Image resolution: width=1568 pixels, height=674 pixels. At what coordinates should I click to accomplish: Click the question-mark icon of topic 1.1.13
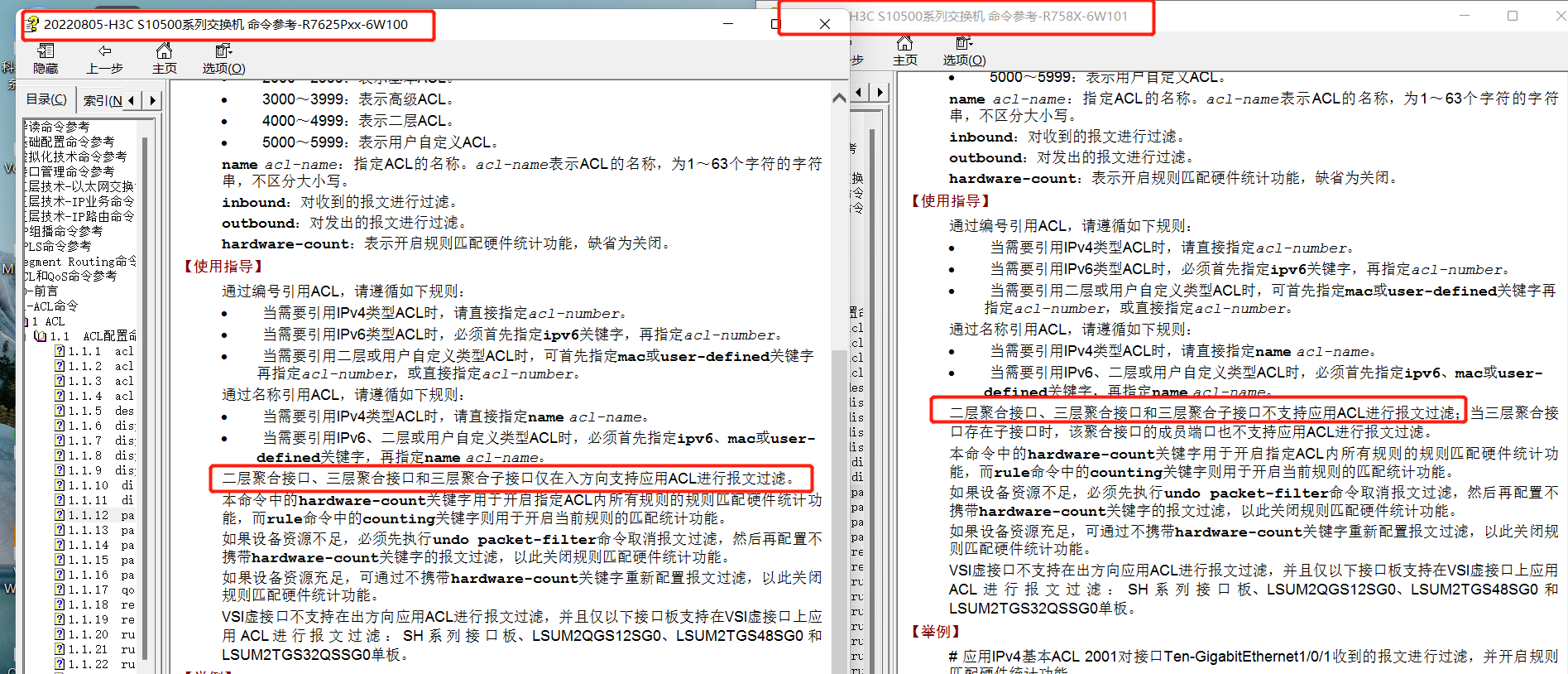(60, 530)
